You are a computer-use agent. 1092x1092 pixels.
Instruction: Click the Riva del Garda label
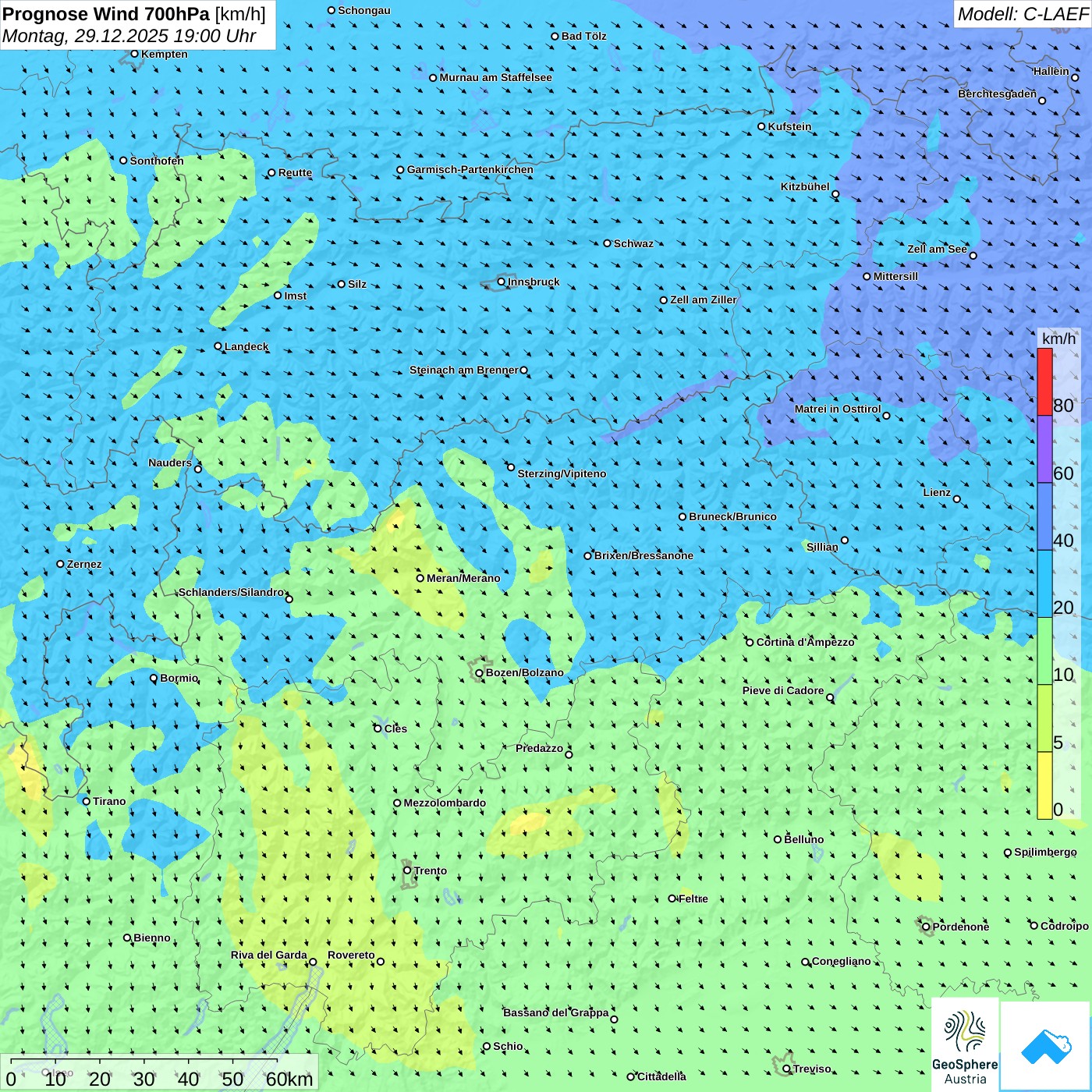tap(269, 955)
